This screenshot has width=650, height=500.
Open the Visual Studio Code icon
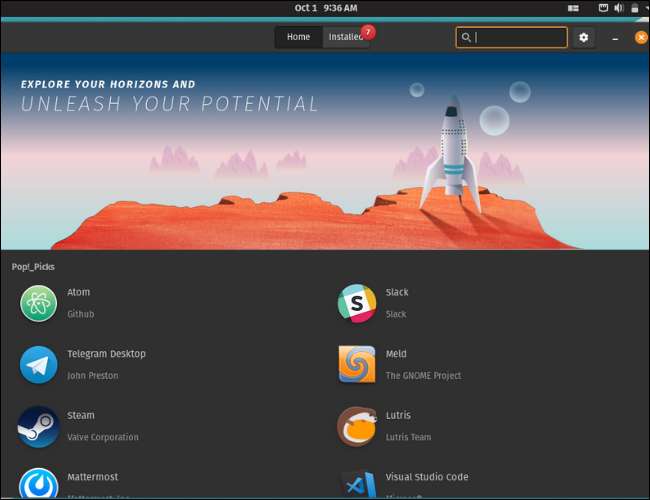[359, 483]
